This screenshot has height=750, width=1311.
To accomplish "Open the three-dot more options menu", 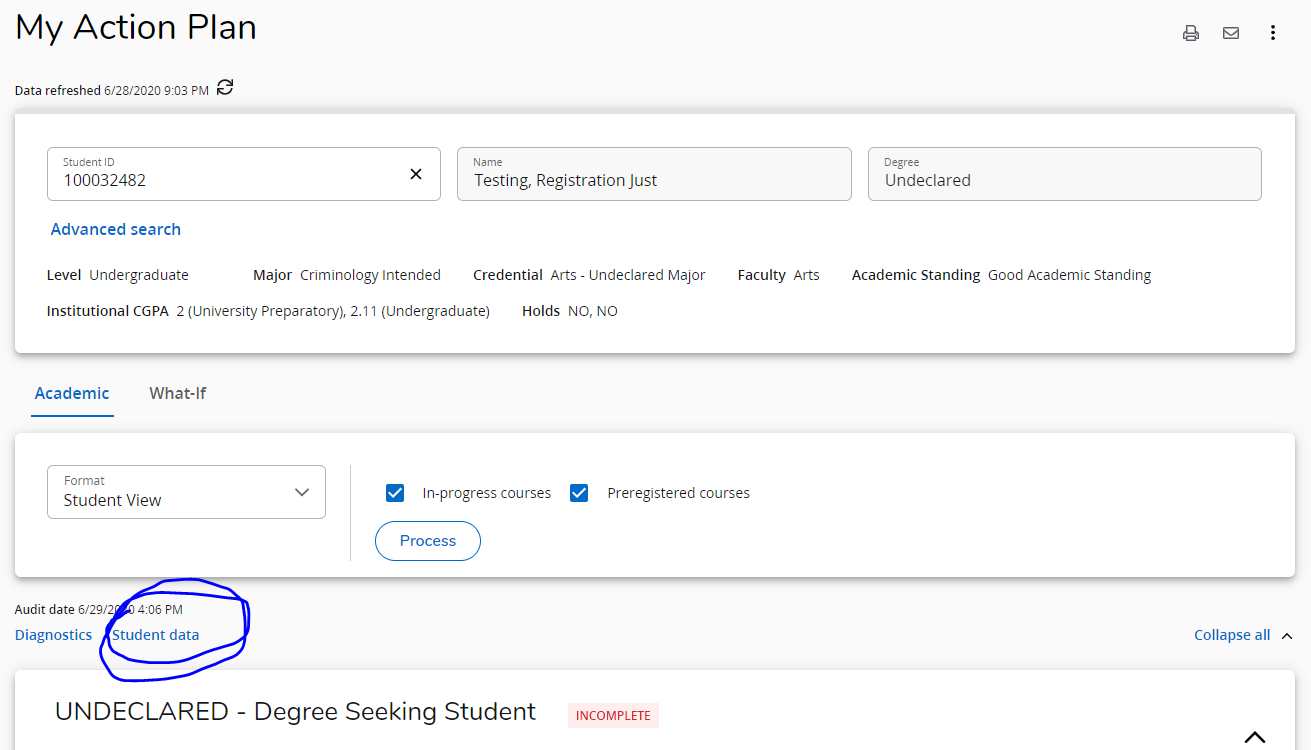I will coord(1272,33).
